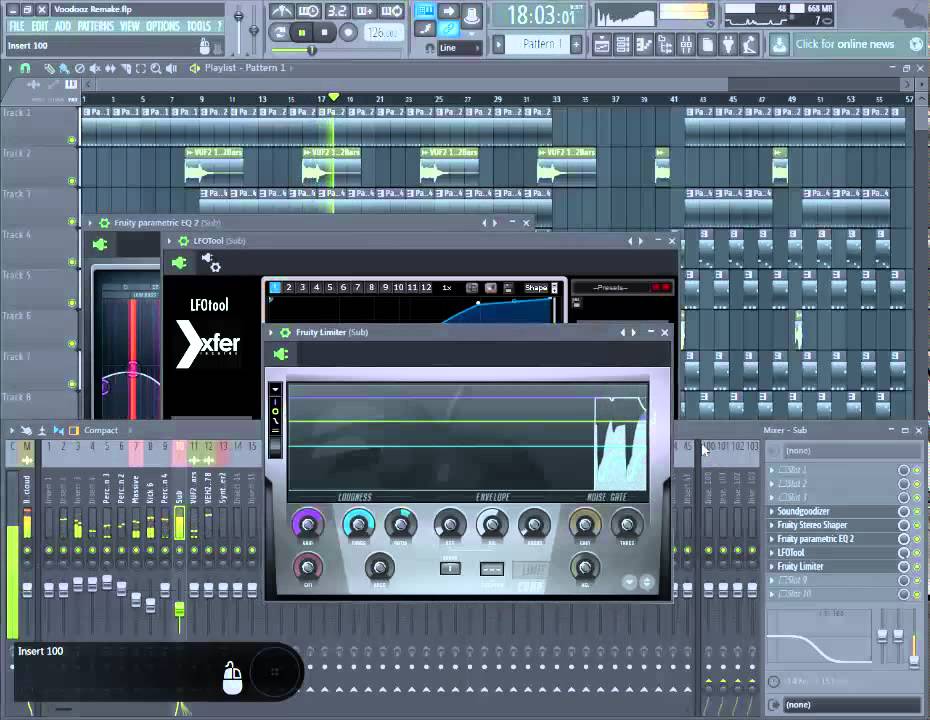This screenshot has height=720, width=930.
Task: Toggle wait for input to start playing
Action: (308, 11)
